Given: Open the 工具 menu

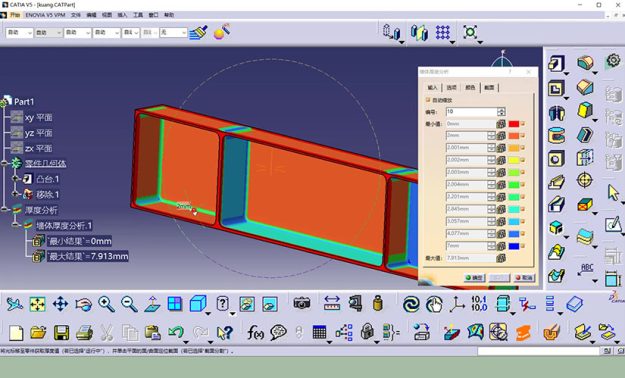Looking at the screenshot, I should (x=138, y=15).
